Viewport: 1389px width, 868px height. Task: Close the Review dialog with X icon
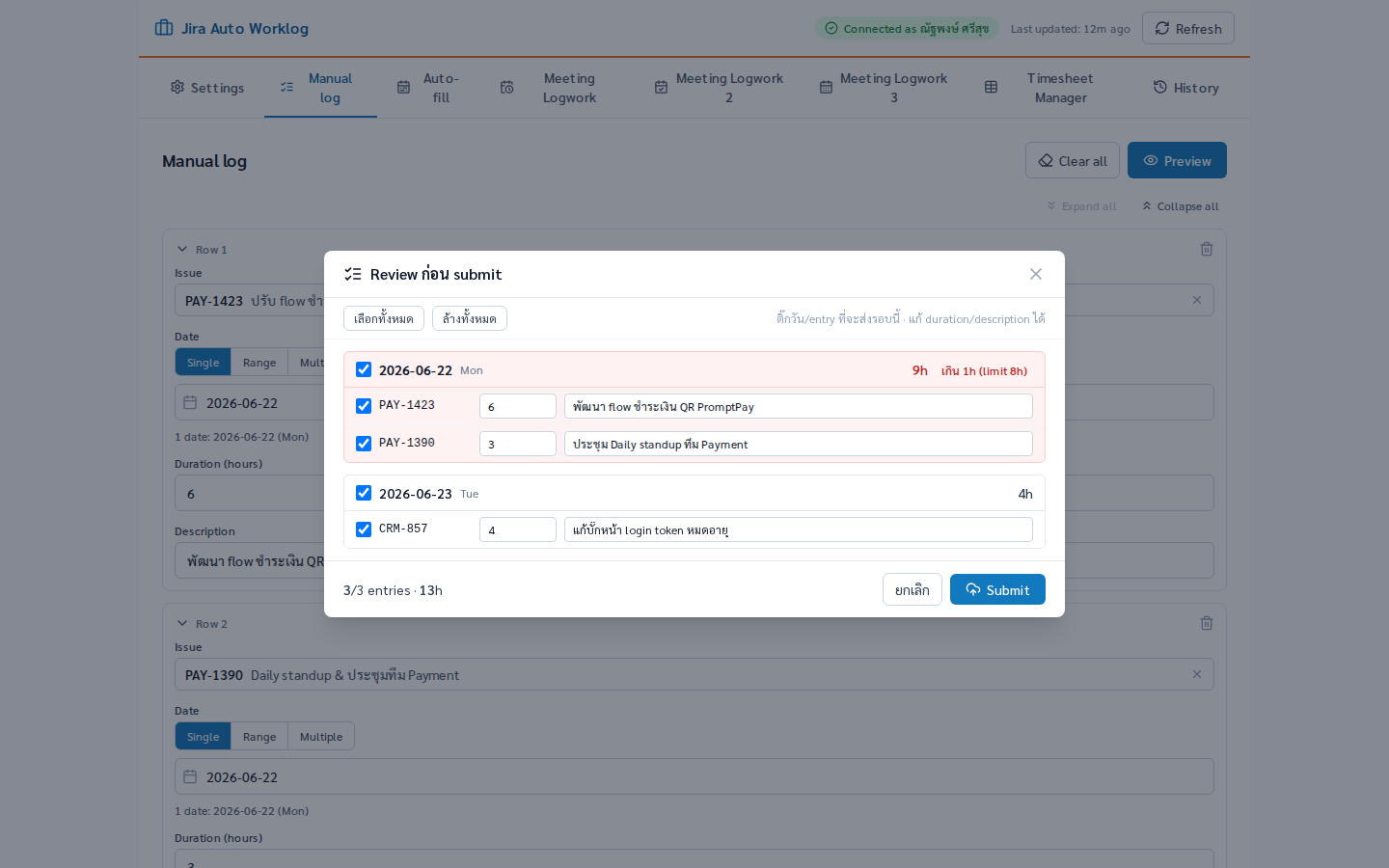1036,274
